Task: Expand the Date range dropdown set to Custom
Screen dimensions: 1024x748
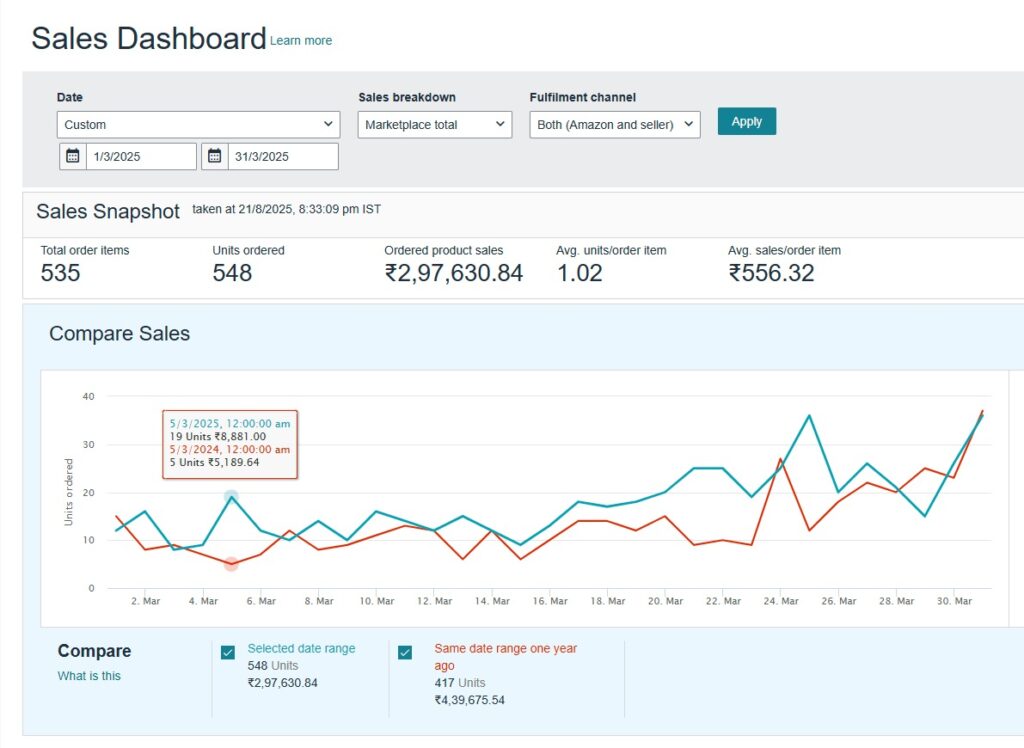Action: click(198, 125)
